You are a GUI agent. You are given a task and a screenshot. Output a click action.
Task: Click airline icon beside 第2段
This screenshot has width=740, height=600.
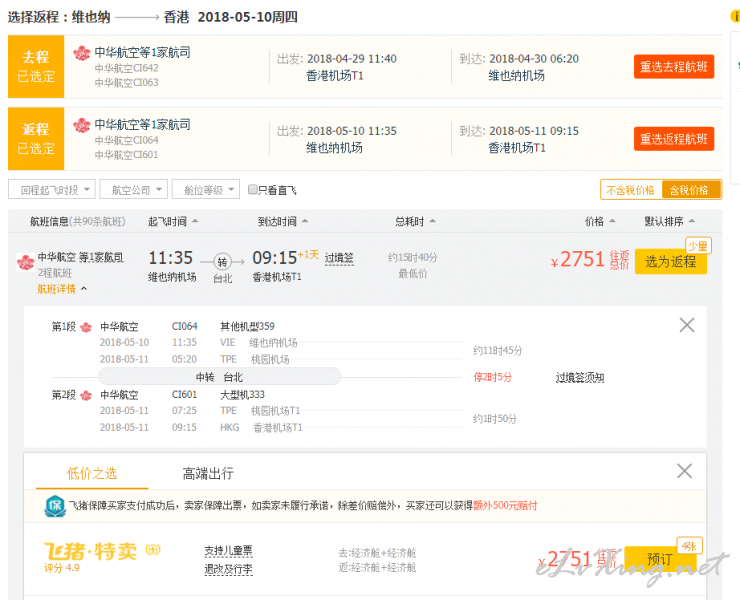(x=86, y=395)
